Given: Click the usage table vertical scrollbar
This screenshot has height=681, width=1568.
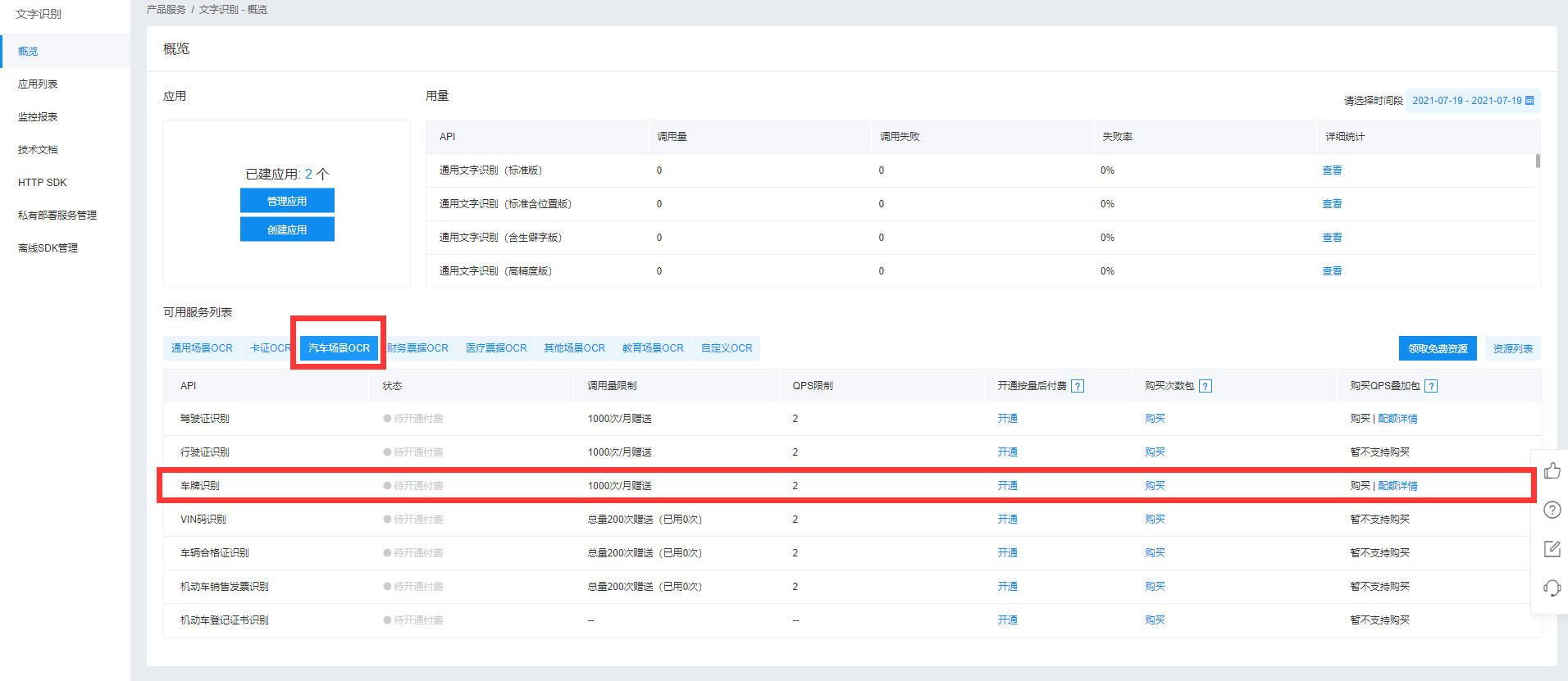Looking at the screenshot, I should (1538, 161).
